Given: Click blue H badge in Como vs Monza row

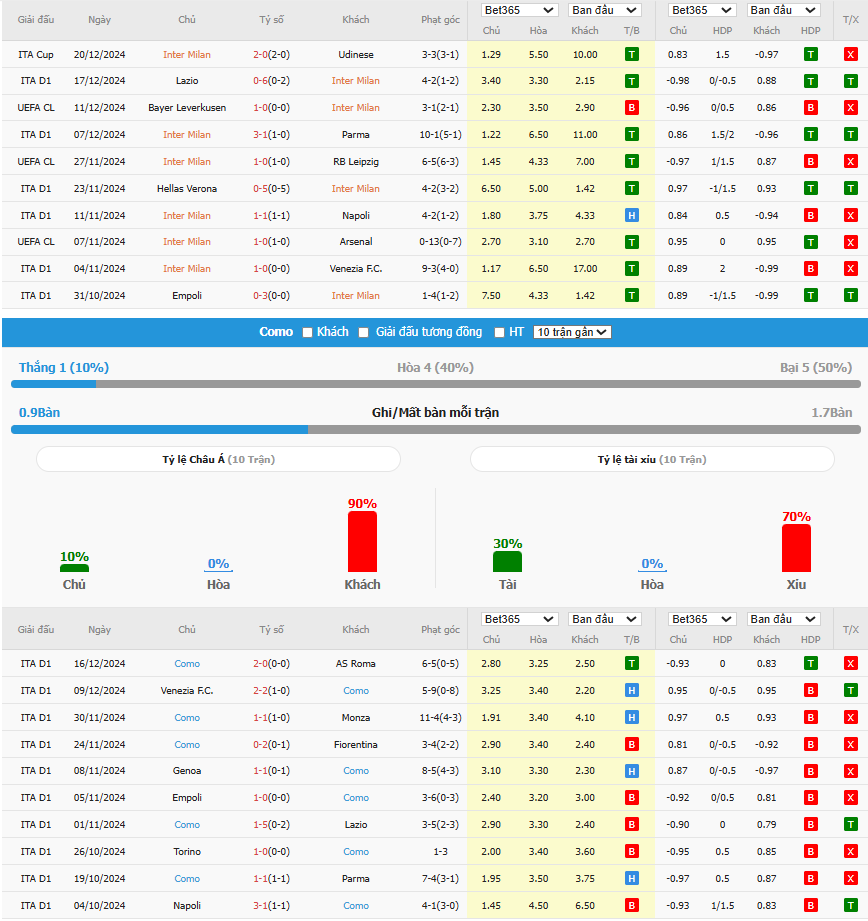Looking at the screenshot, I should [x=631, y=718].
